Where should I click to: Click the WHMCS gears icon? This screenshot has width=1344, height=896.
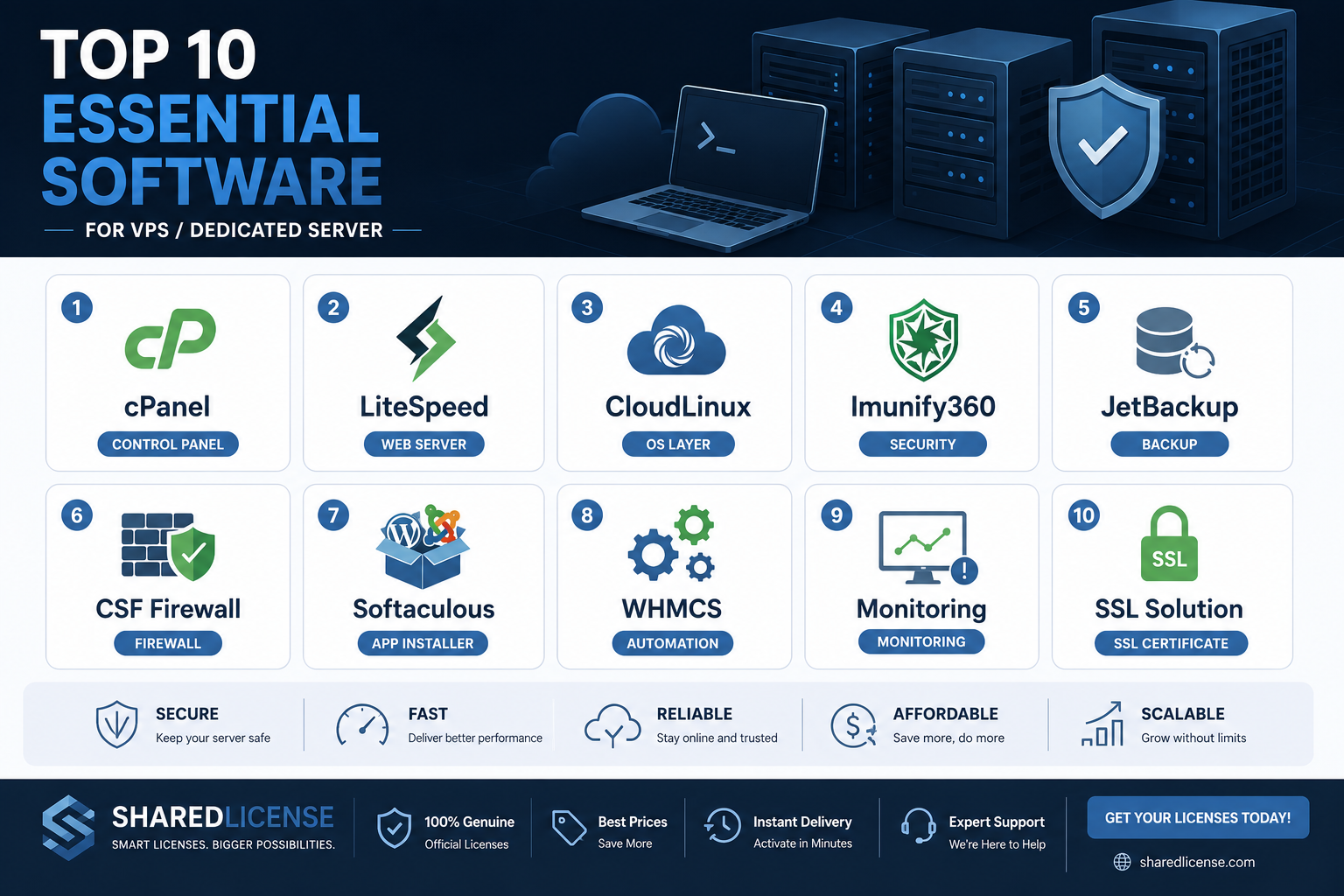pyautogui.click(x=672, y=542)
